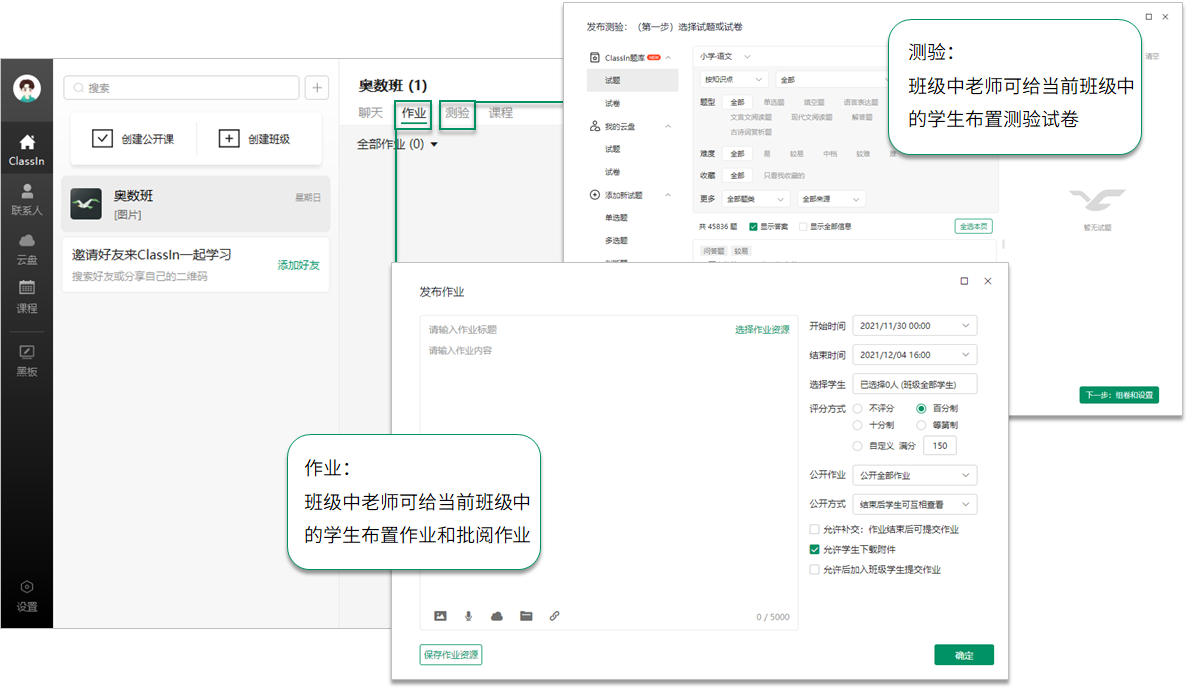Click the 满分 score field showing 150
The height and width of the screenshot is (690, 1189).
[940, 446]
